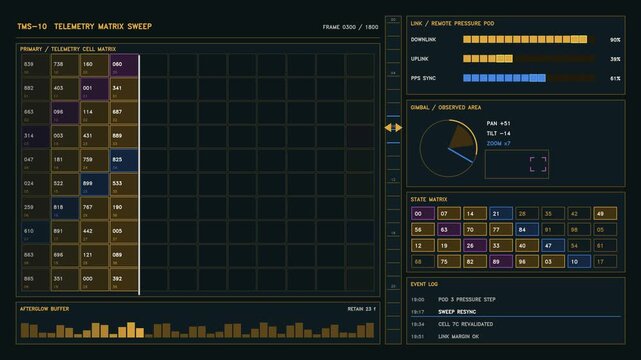Select telemetry cell 392
This screenshot has width=641, height=360.
(x=124, y=280)
